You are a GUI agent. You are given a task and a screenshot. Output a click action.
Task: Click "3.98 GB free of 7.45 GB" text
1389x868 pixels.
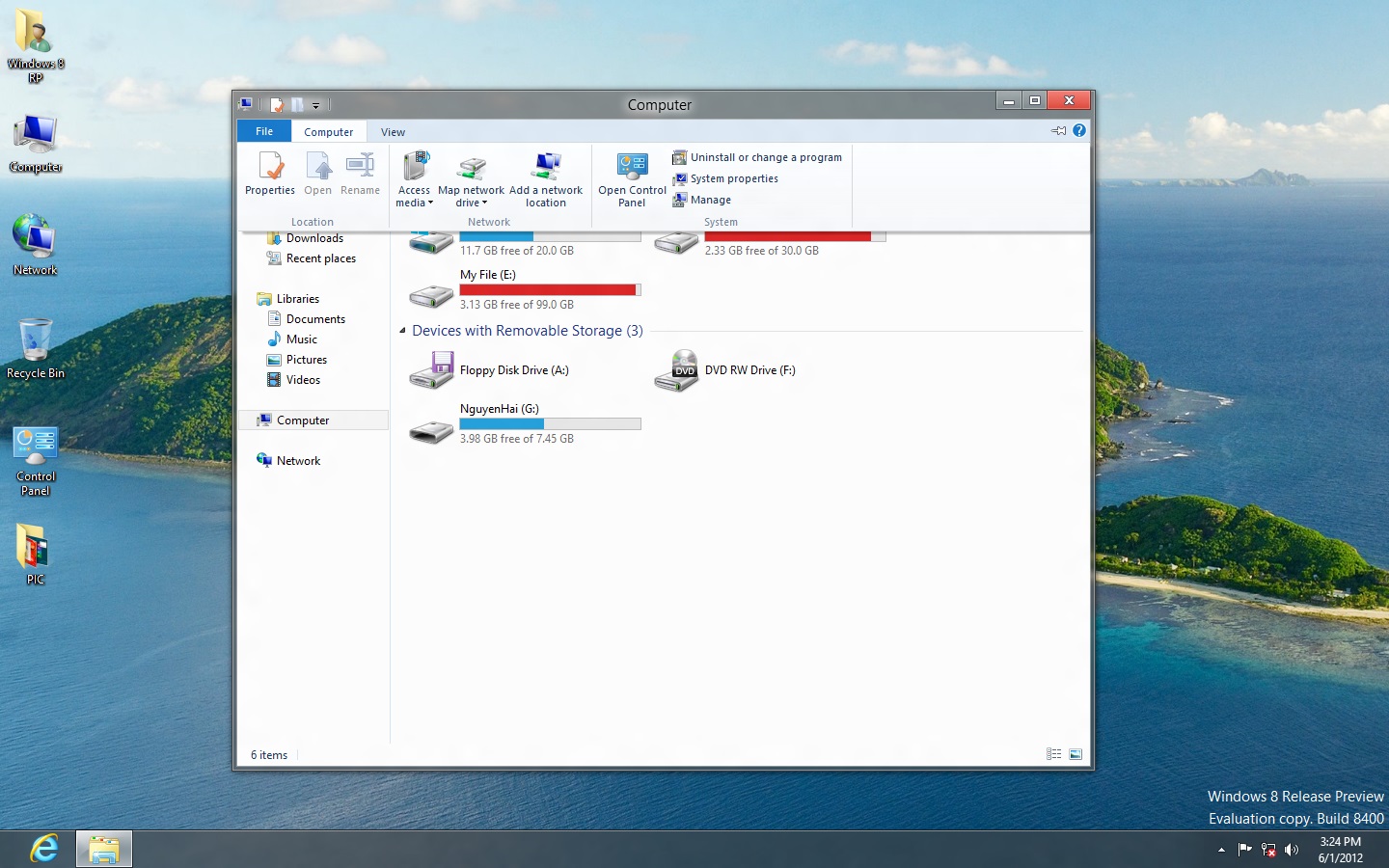pos(516,439)
